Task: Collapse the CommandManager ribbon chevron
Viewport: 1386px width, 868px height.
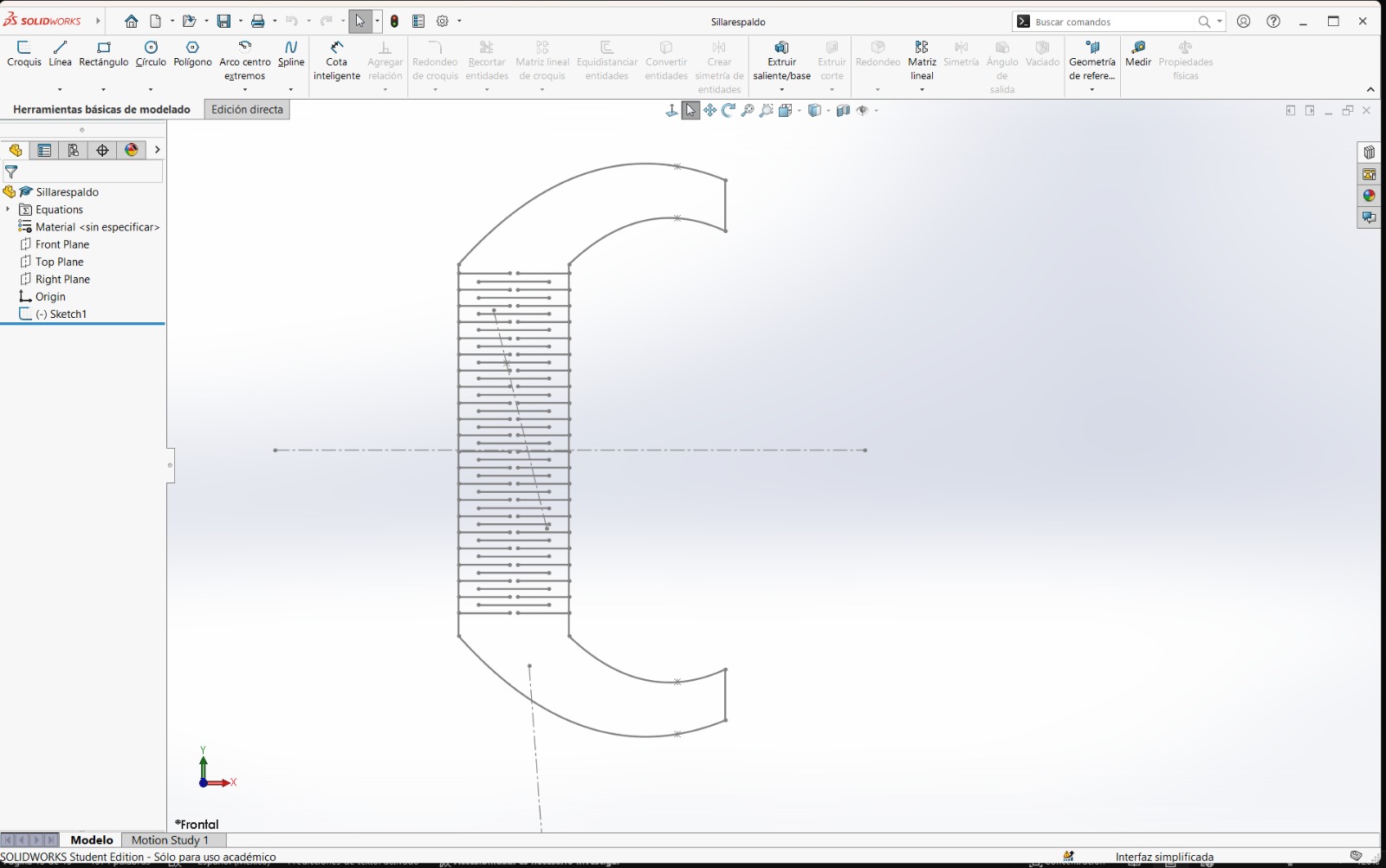Action: pos(1371,88)
